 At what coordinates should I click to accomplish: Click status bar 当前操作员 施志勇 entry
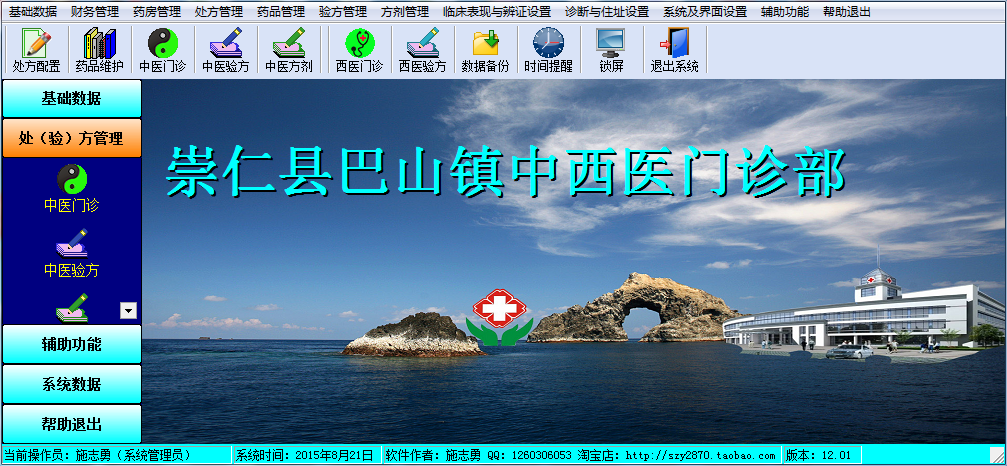[x=117, y=455]
